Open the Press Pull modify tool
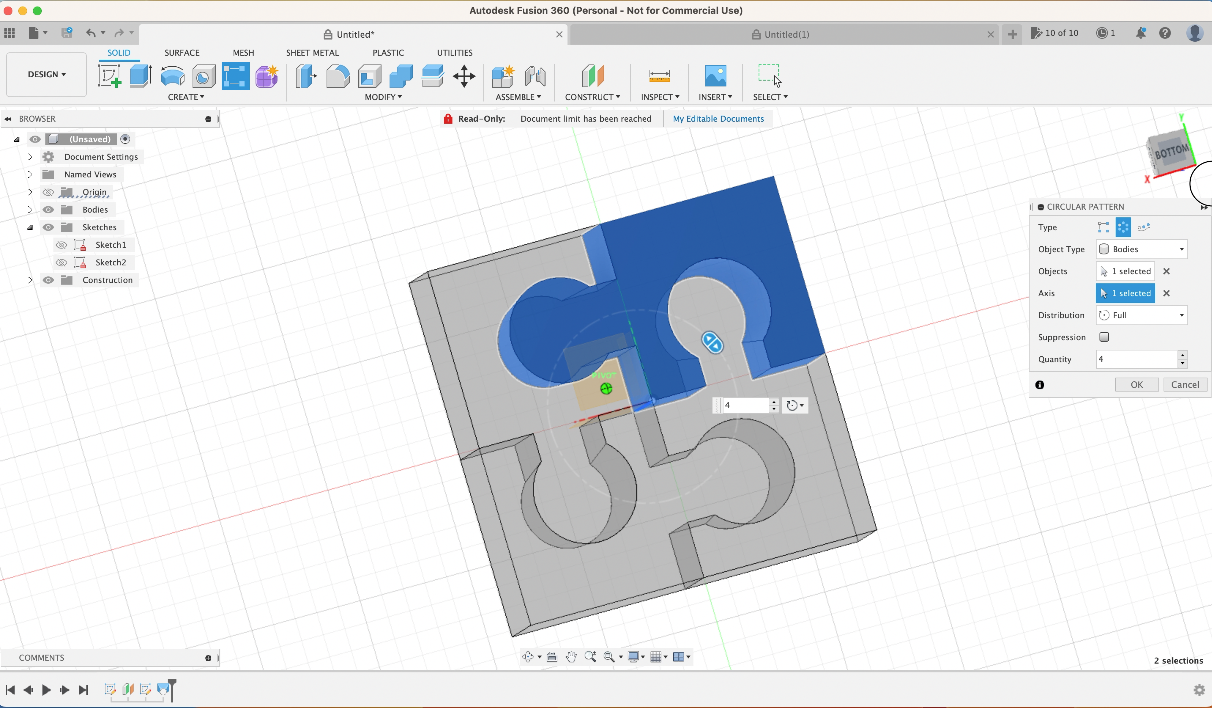The image size is (1212, 708). pyautogui.click(x=307, y=76)
